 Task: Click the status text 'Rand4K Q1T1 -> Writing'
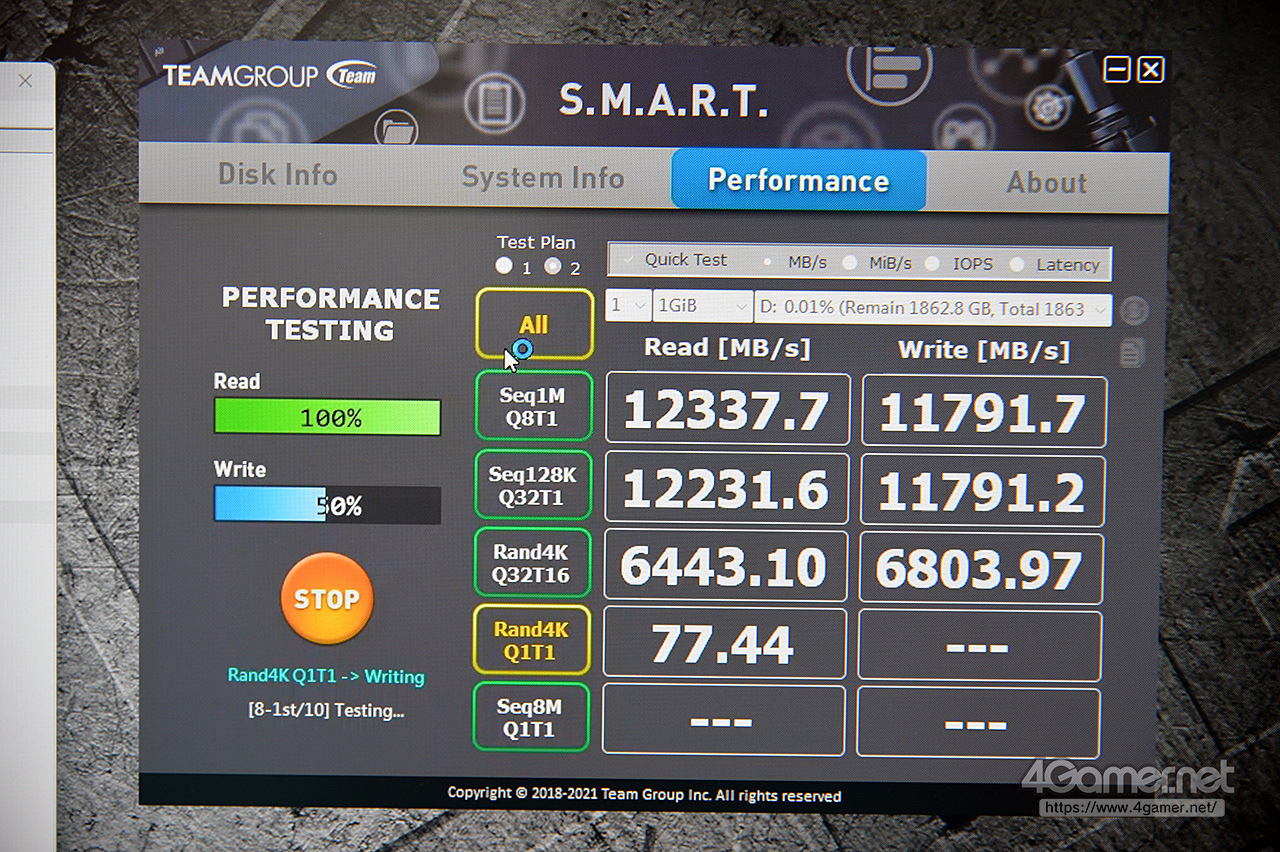(x=326, y=676)
